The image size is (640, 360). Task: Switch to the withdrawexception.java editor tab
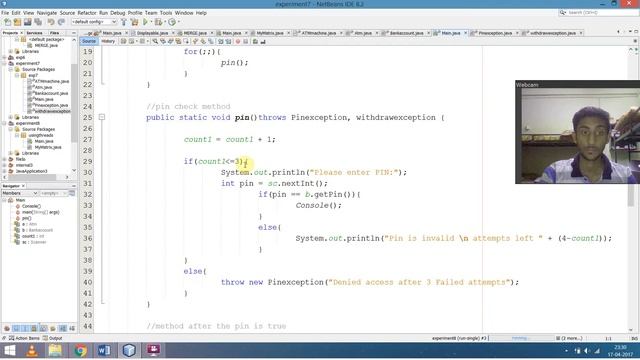click(552, 33)
